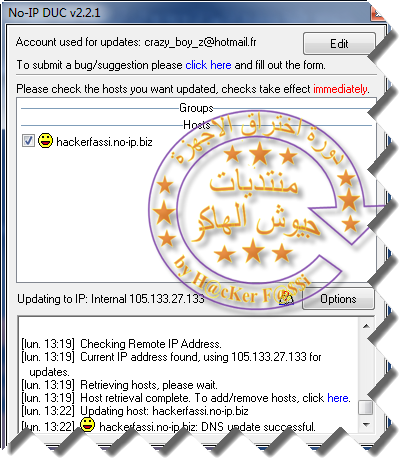Click the small icon left of the Options button

[286, 297]
